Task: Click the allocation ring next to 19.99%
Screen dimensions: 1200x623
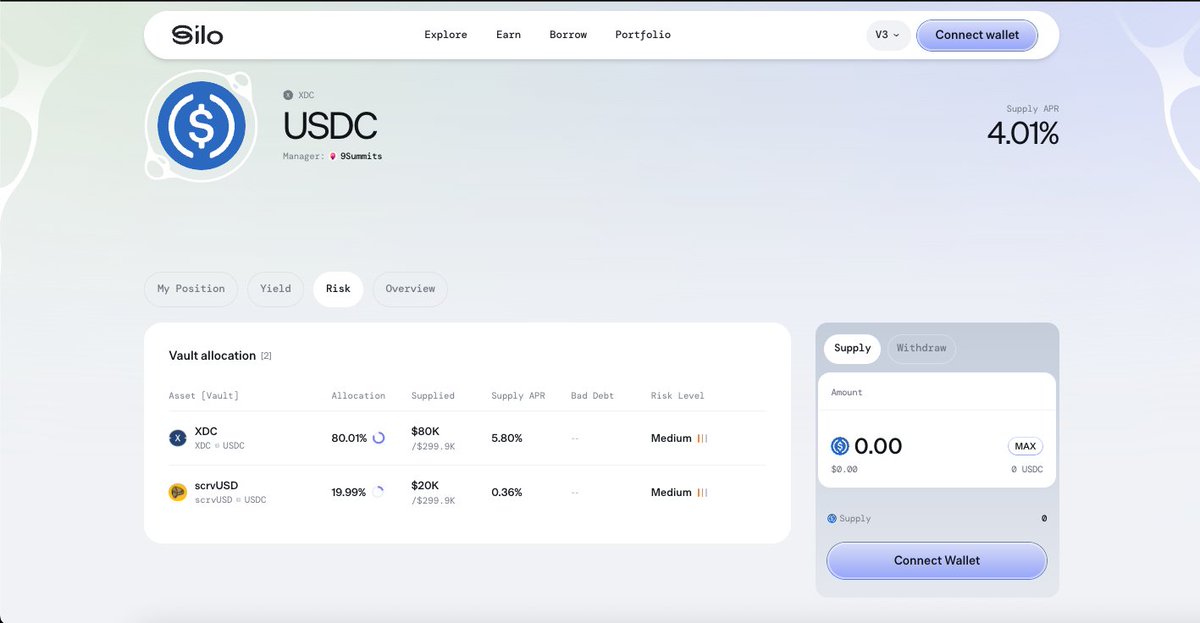Action: pyautogui.click(x=379, y=492)
